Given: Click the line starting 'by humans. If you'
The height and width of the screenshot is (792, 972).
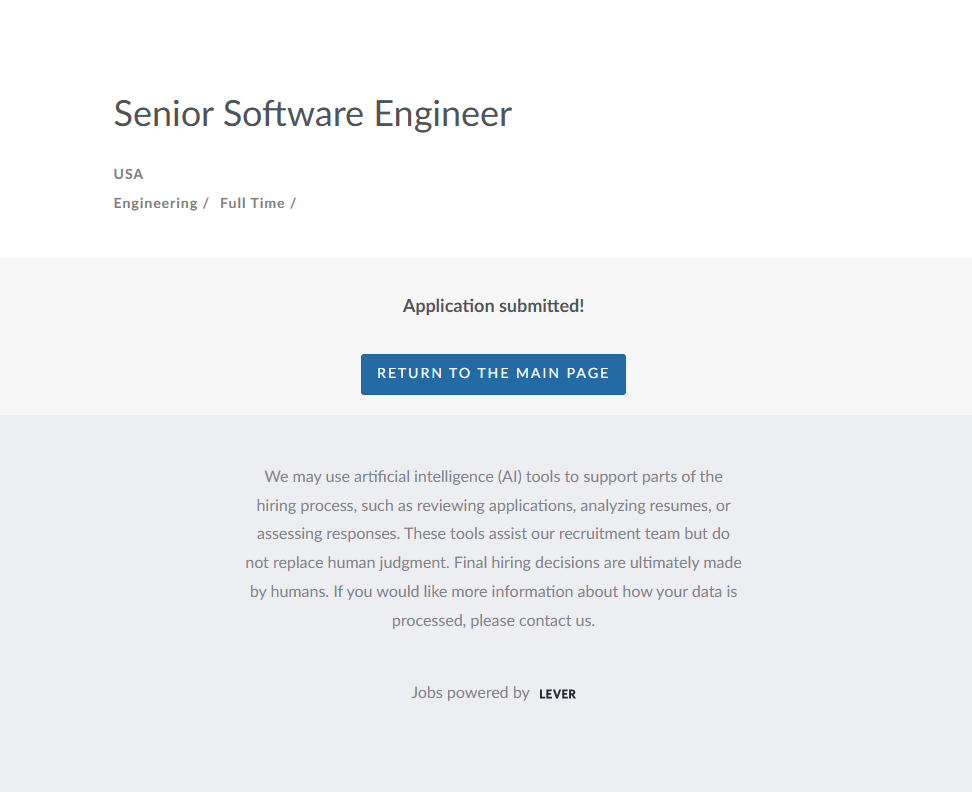Looking at the screenshot, I should pyautogui.click(x=493, y=592).
